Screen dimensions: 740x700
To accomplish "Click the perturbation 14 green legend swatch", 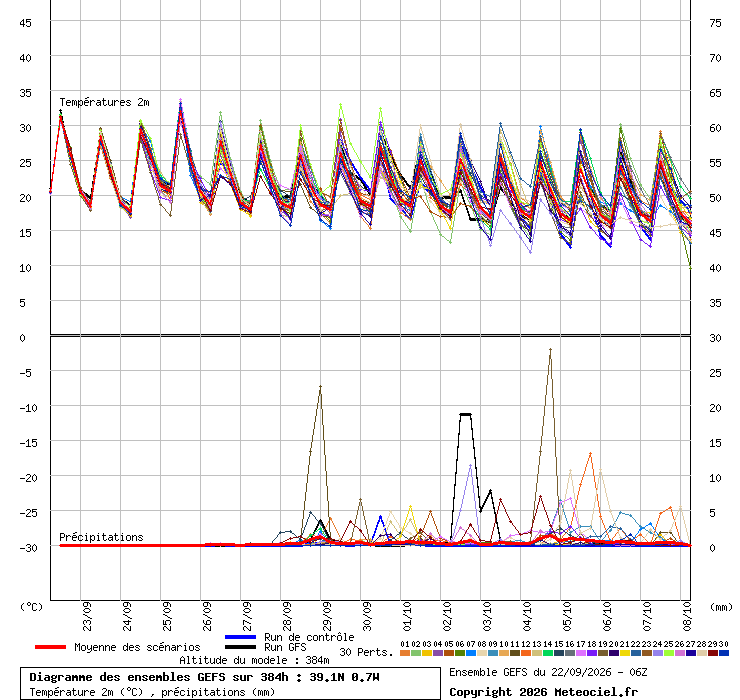I will [547, 653].
